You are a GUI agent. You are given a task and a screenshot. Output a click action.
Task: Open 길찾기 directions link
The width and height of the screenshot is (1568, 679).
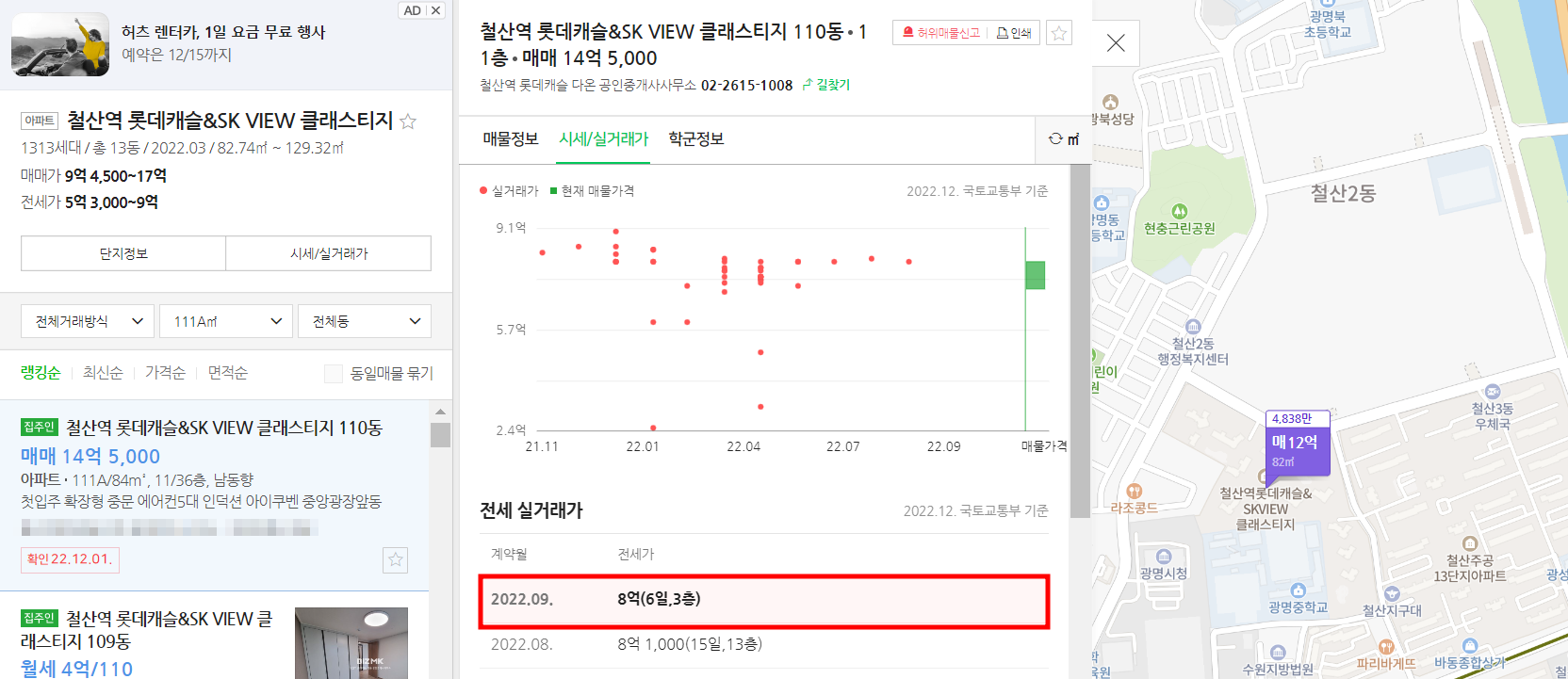point(825,85)
